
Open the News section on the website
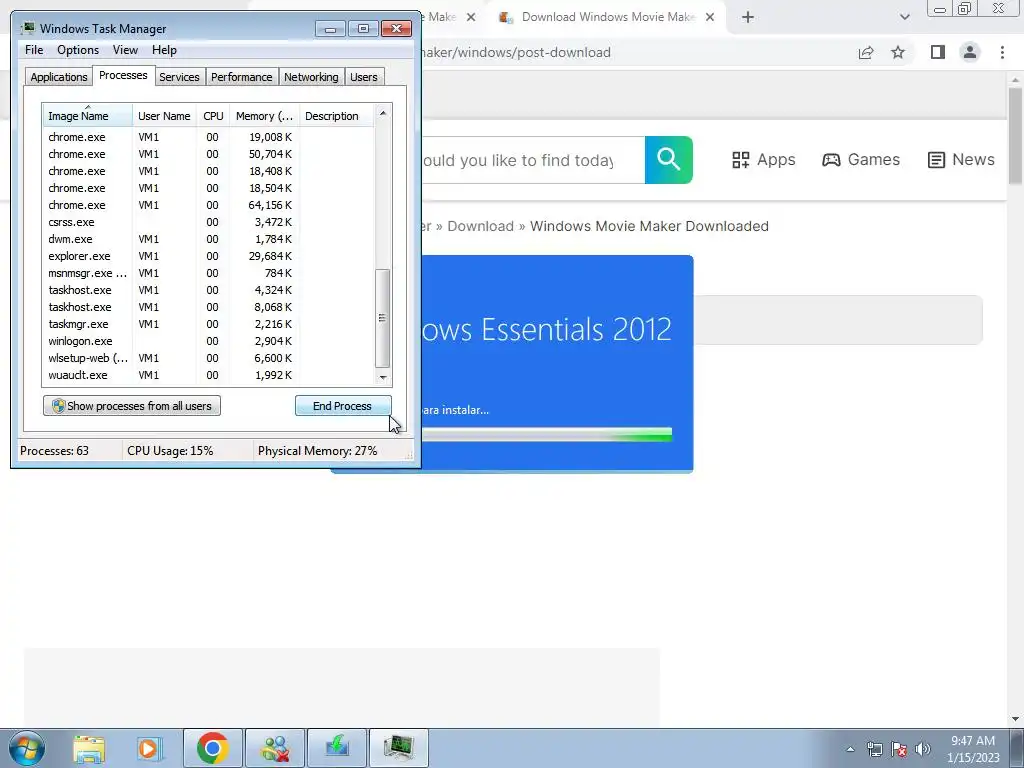point(961,160)
